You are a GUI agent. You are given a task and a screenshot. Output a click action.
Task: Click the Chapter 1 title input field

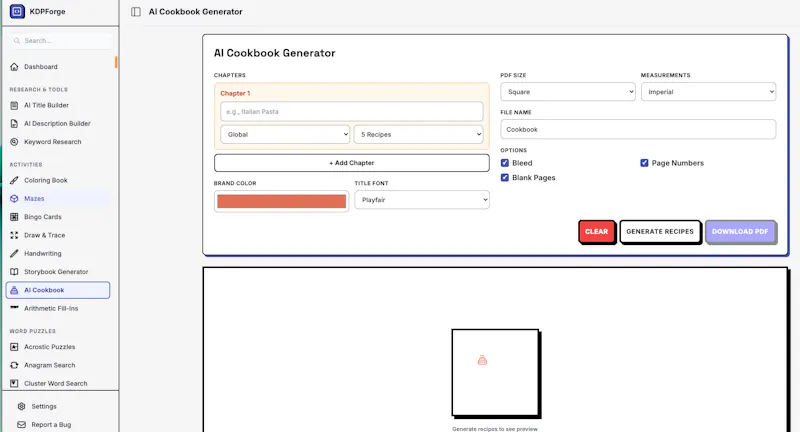pyautogui.click(x=352, y=111)
